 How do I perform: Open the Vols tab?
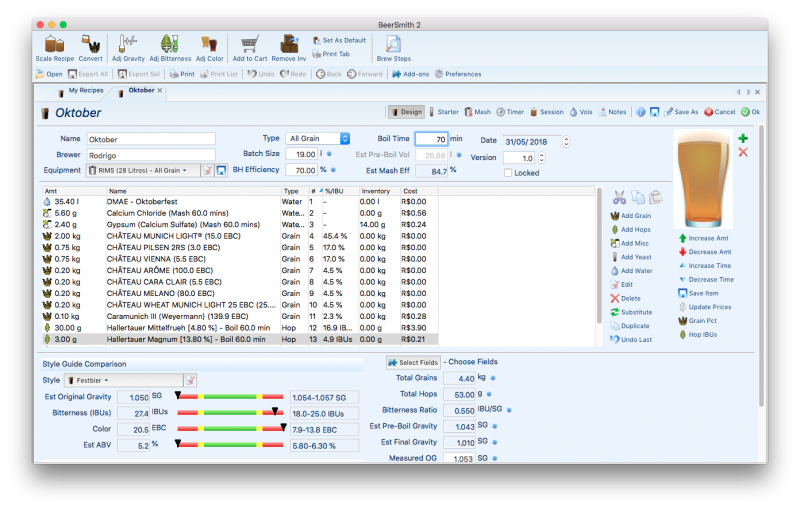point(581,112)
